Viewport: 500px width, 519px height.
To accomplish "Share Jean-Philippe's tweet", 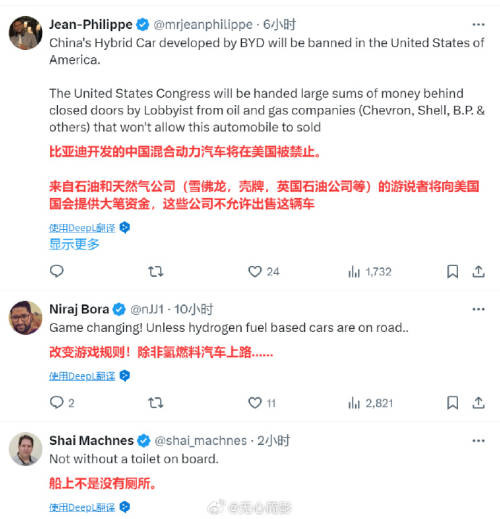I will pyautogui.click(x=478, y=272).
